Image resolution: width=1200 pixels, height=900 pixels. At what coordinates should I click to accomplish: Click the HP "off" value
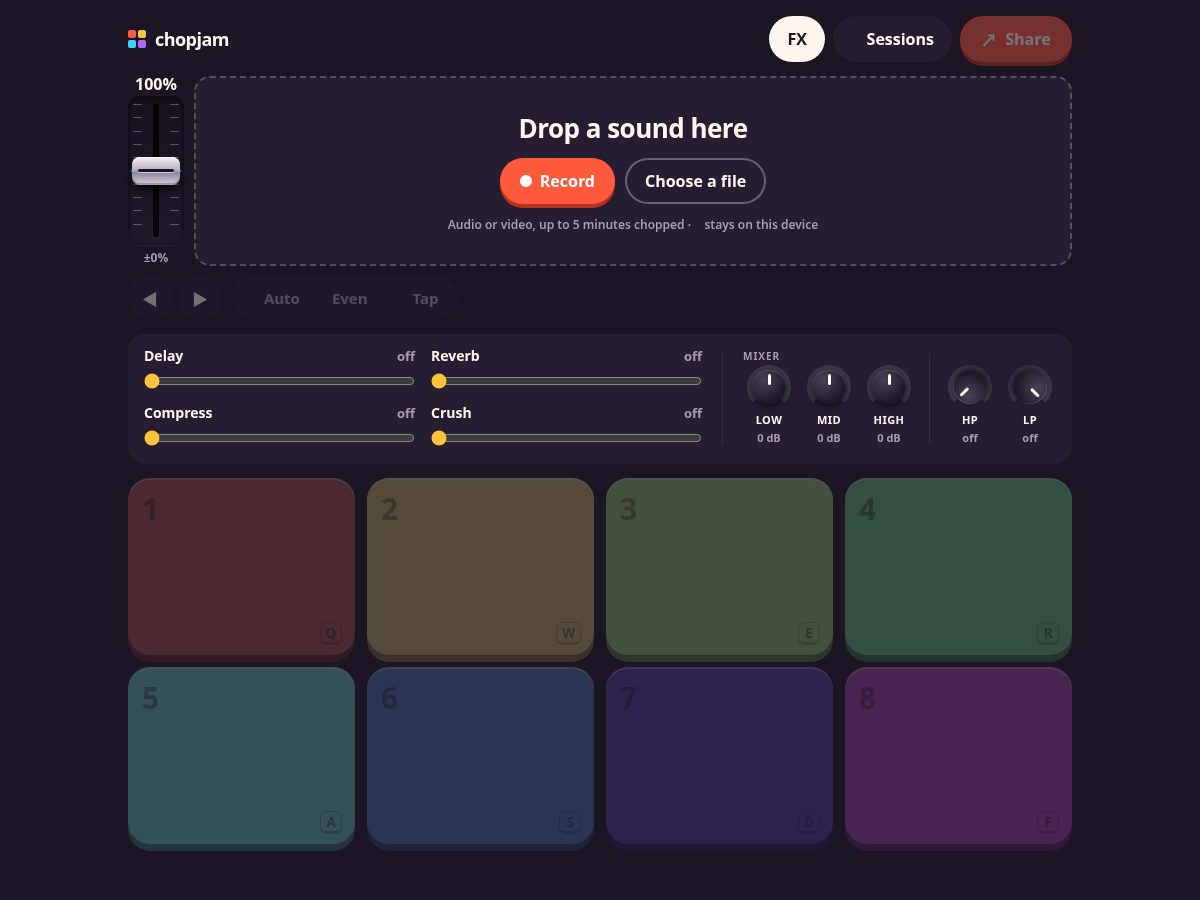click(x=970, y=438)
